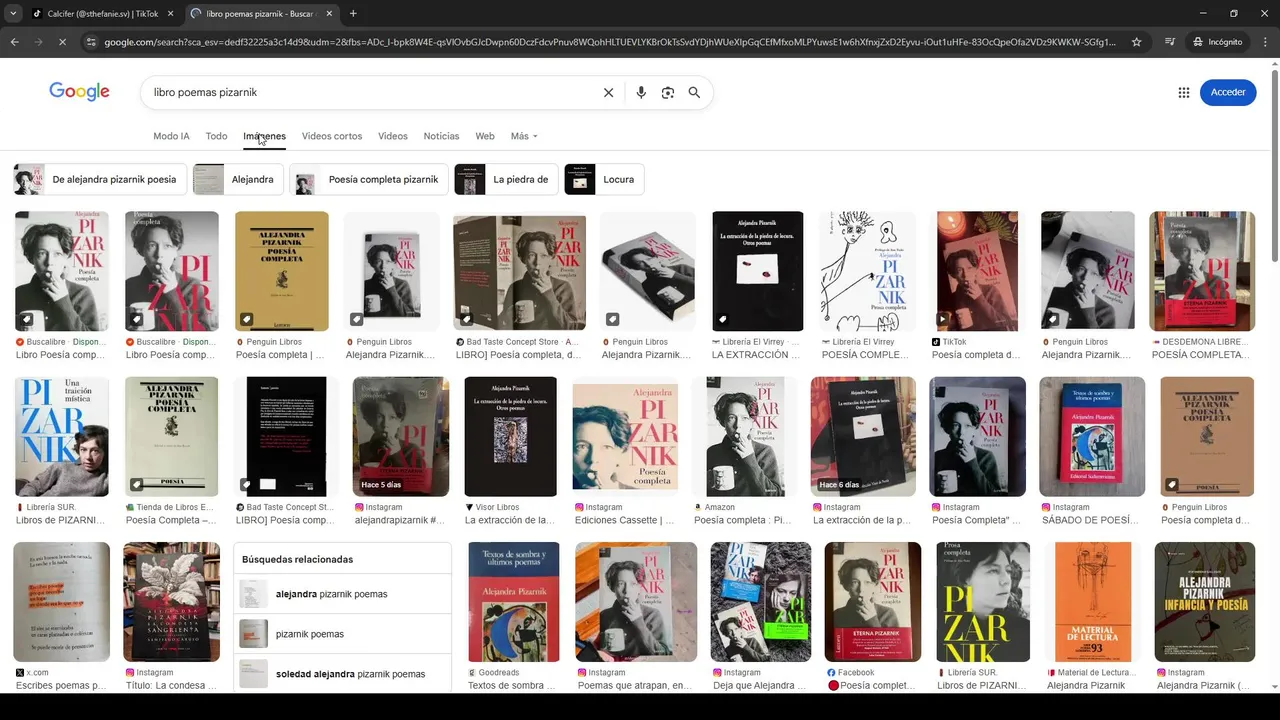Viewport: 1280px width, 720px height.
Task: Open Ediciones Cassette Instagram image
Action: 625,436
